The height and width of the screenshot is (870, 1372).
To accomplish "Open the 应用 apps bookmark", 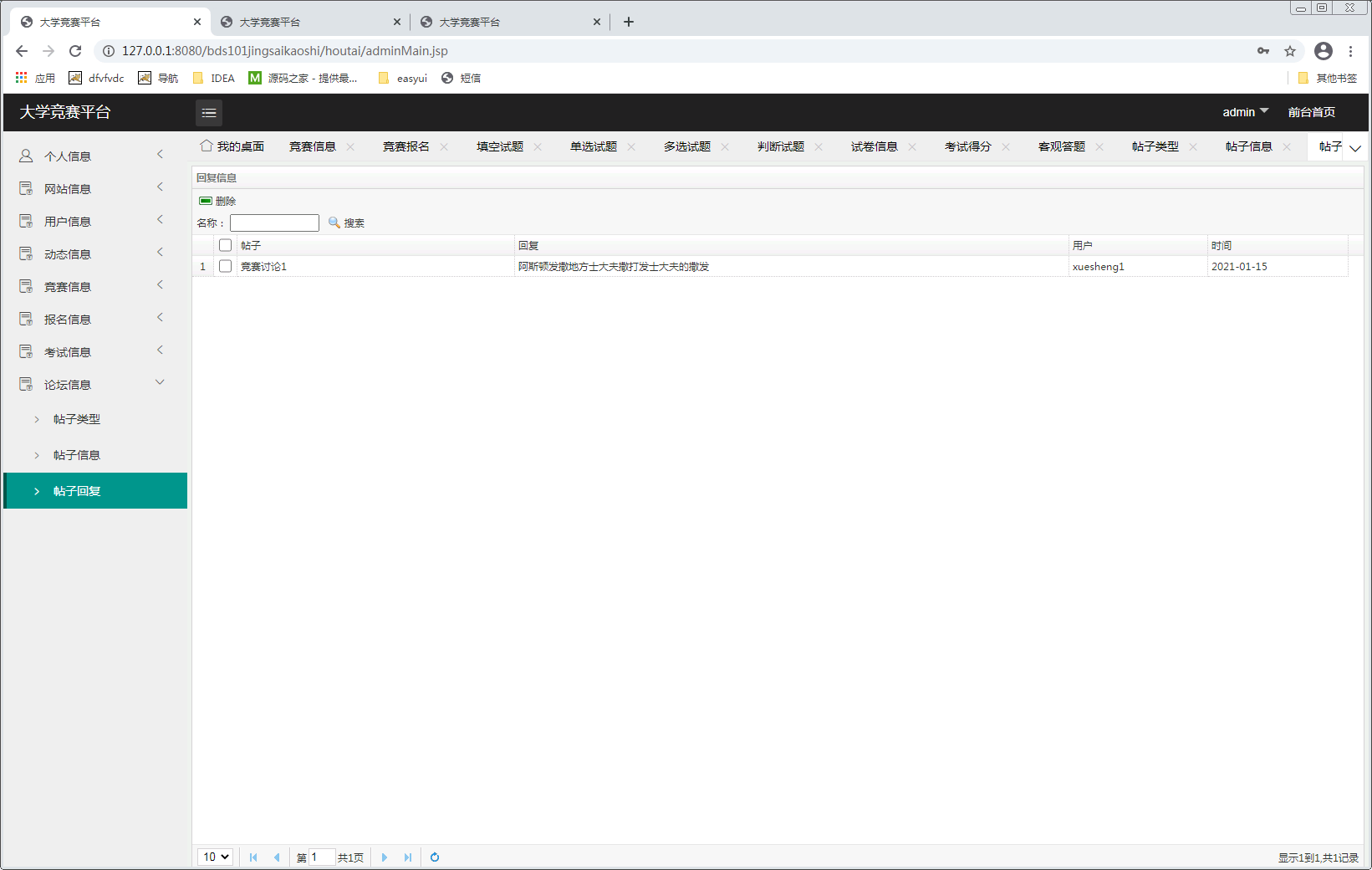I will (x=35, y=78).
